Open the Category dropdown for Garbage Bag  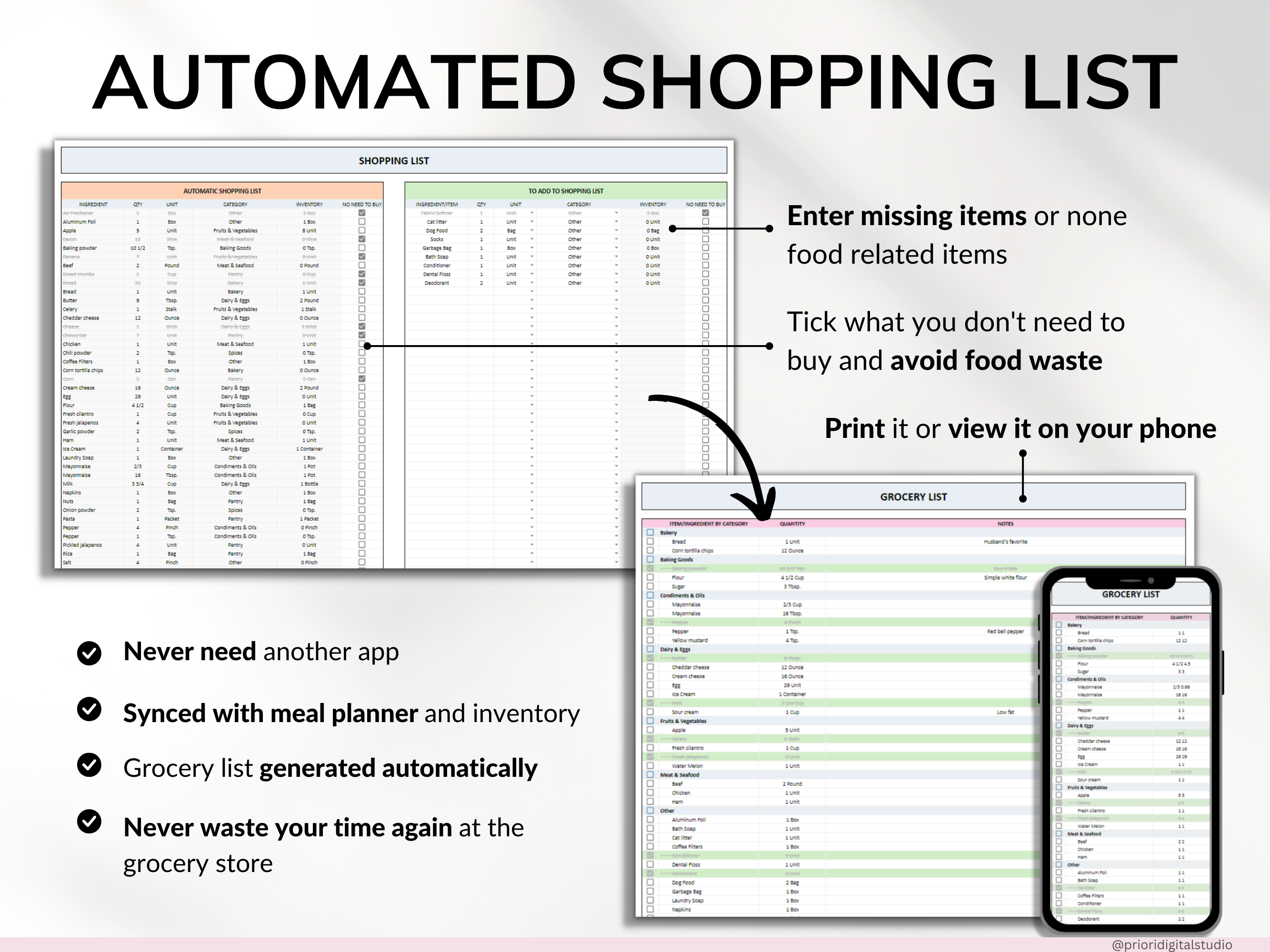[x=617, y=248]
